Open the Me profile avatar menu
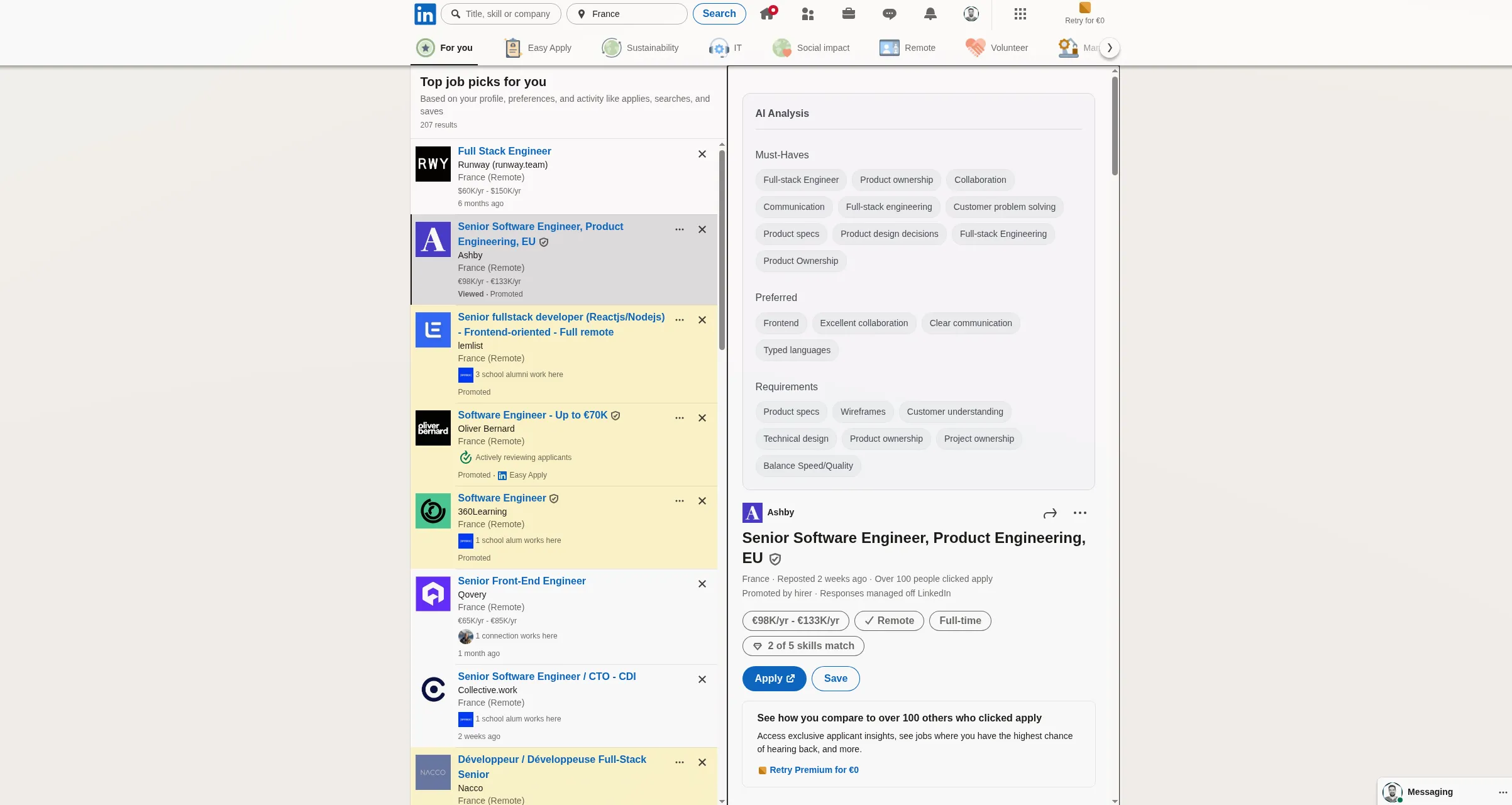 coord(971,13)
